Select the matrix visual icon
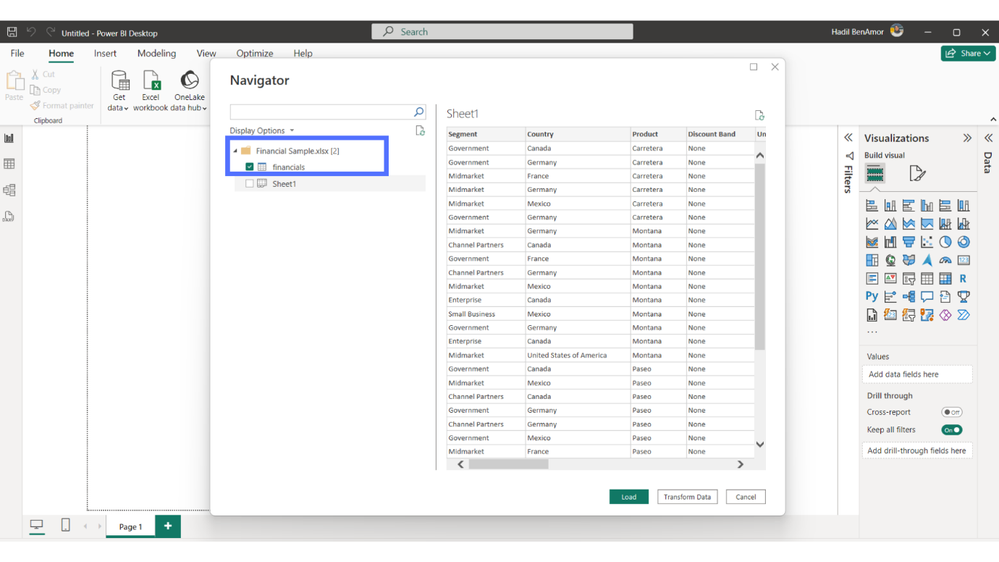The image size is (999, 562). click(x=945, y=278)
